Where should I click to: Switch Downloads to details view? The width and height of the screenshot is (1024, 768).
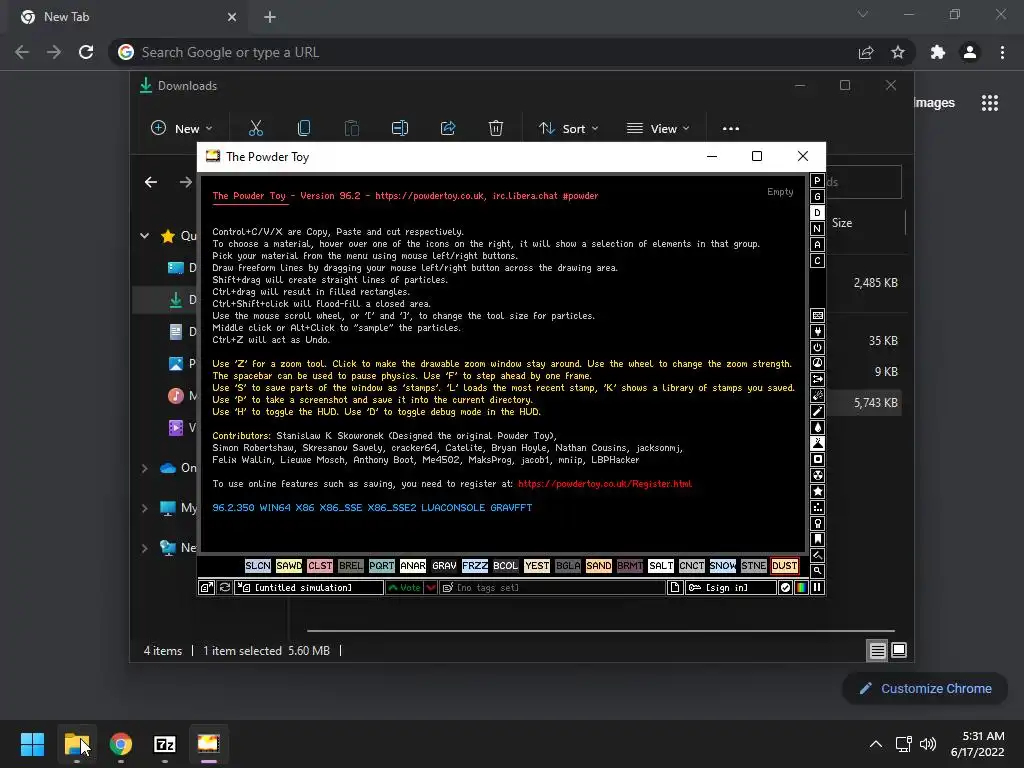[x=877, y=650]
